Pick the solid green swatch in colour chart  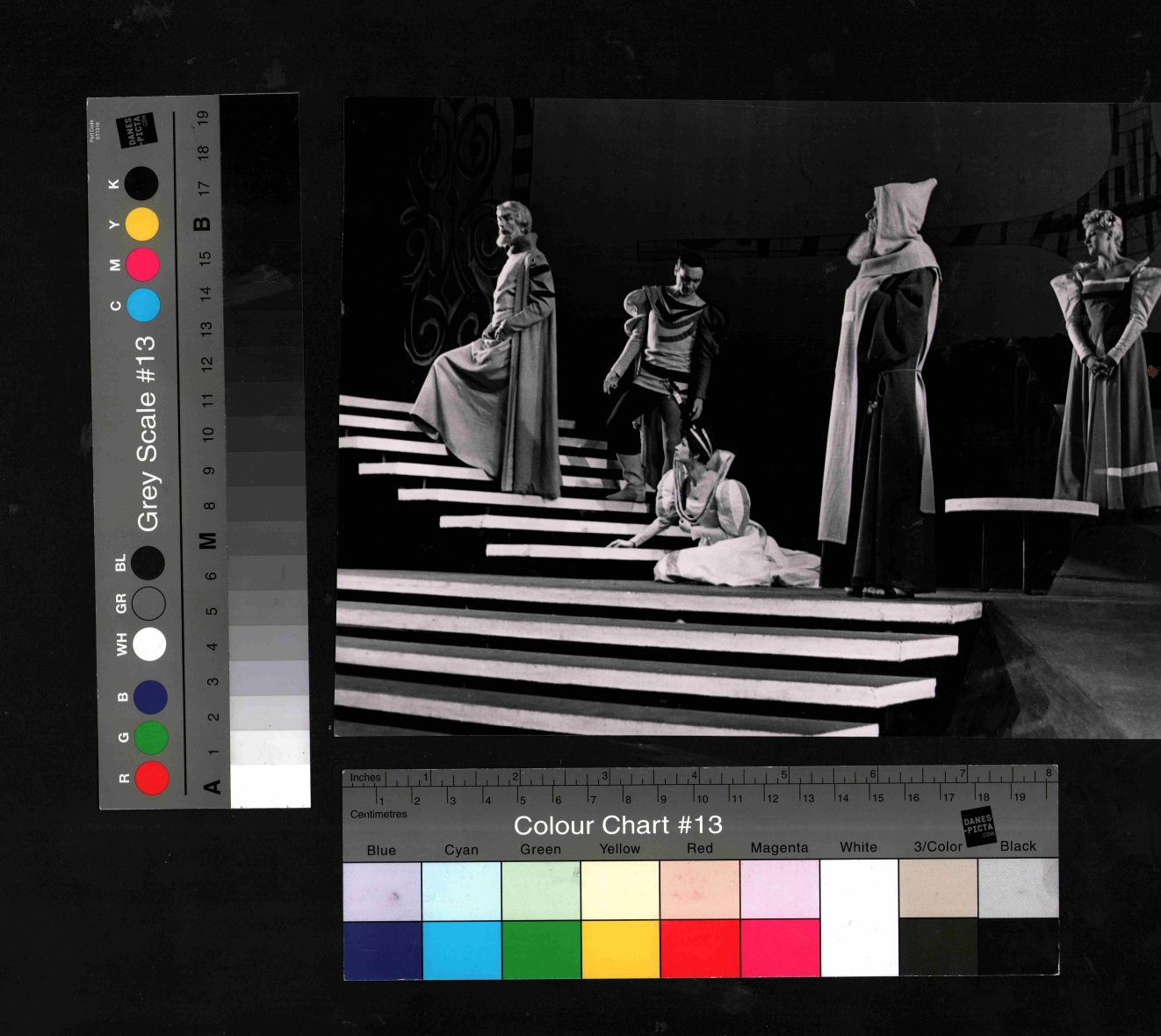[x=541, y=948]
